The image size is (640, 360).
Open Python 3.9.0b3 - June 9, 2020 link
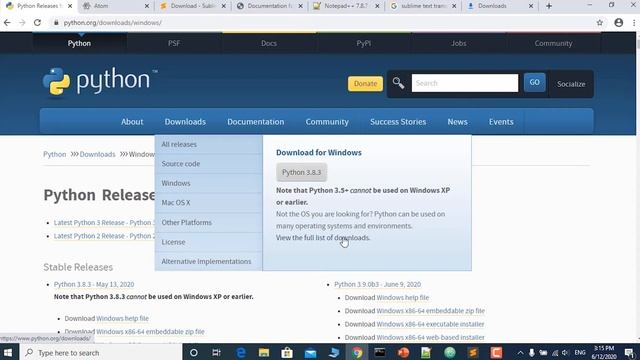point(378,284)
